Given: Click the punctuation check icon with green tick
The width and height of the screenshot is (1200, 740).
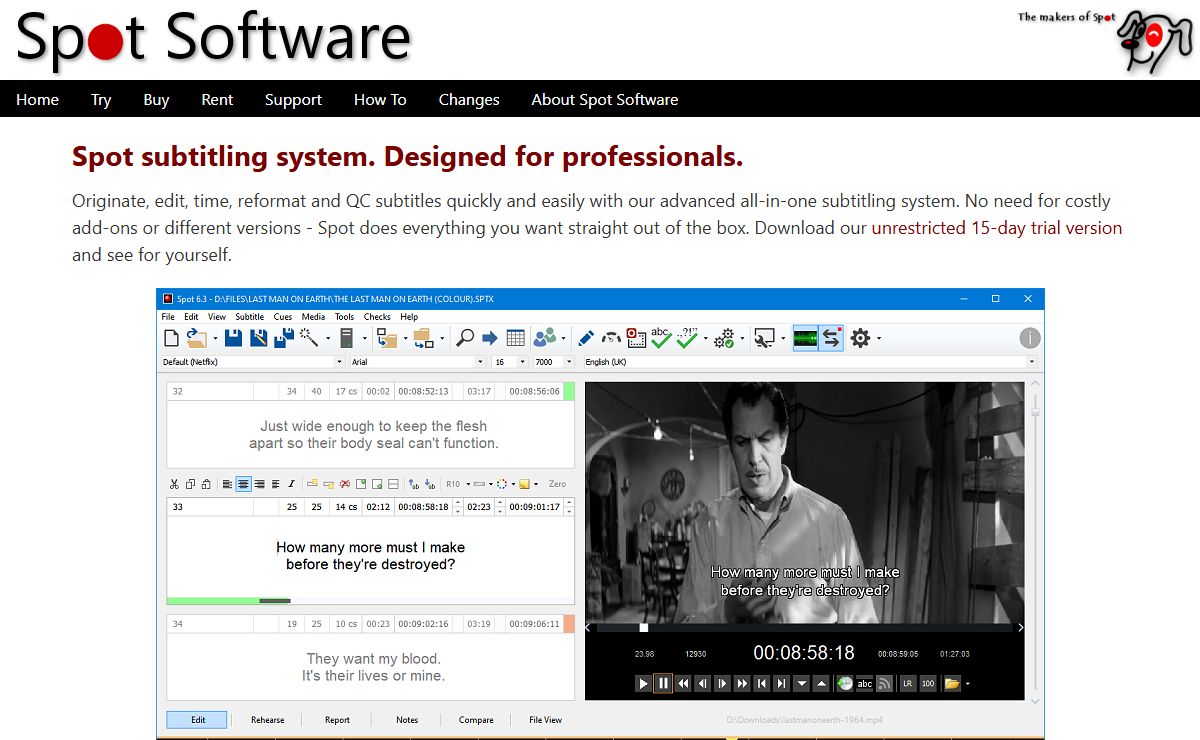Looking at the screenshot, I should click(x=687, y=338).
